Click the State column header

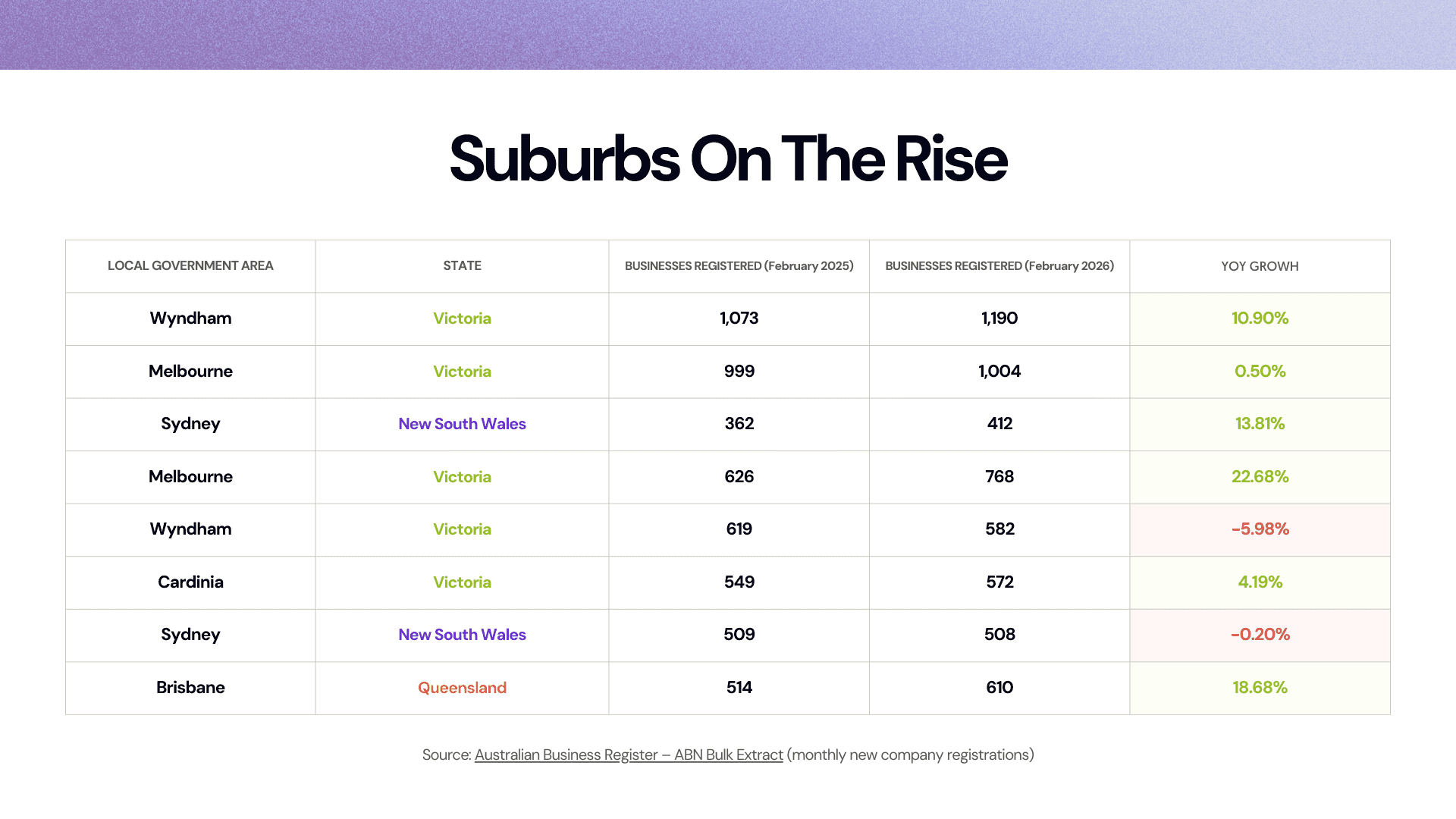tap(462, 266)
